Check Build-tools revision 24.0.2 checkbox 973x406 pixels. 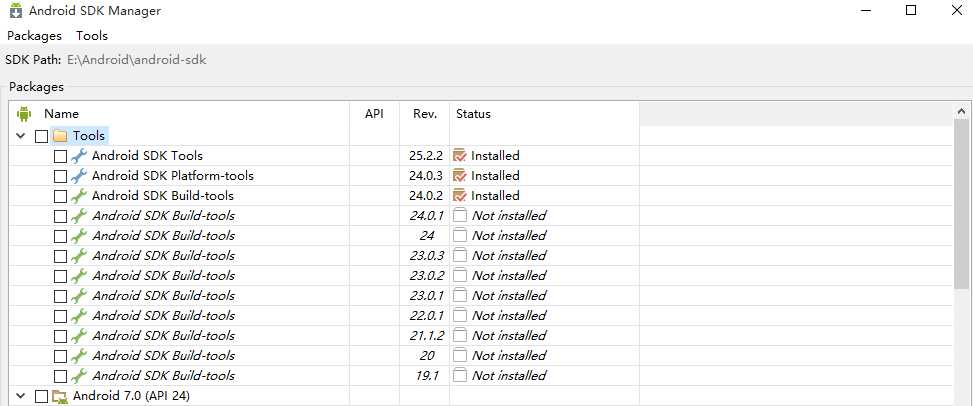(x=60, y=196)
